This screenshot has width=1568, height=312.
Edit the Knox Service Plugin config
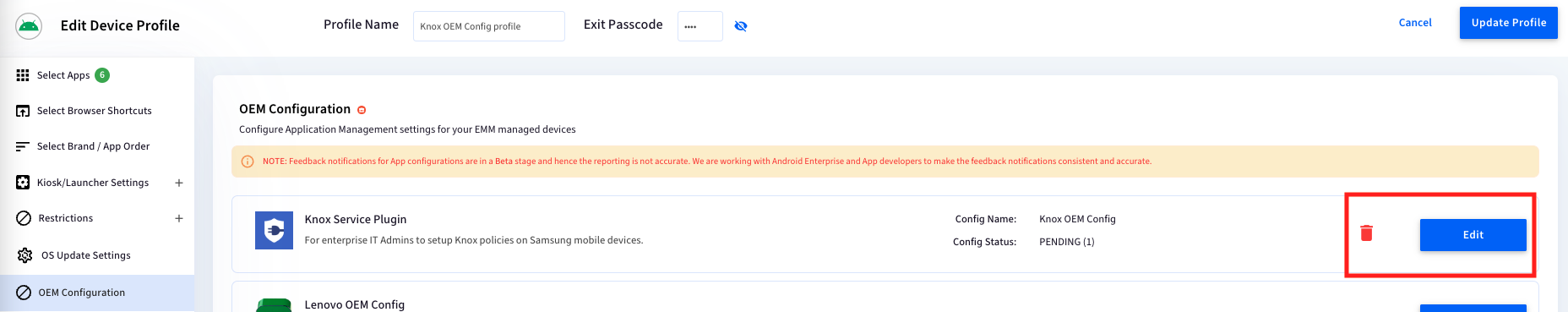pyautogui.click(x=1473, y=235)
